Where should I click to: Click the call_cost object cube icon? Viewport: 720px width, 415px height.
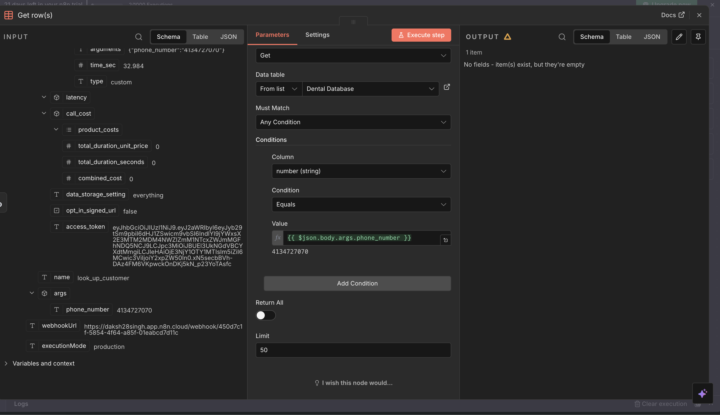[56, 113]
